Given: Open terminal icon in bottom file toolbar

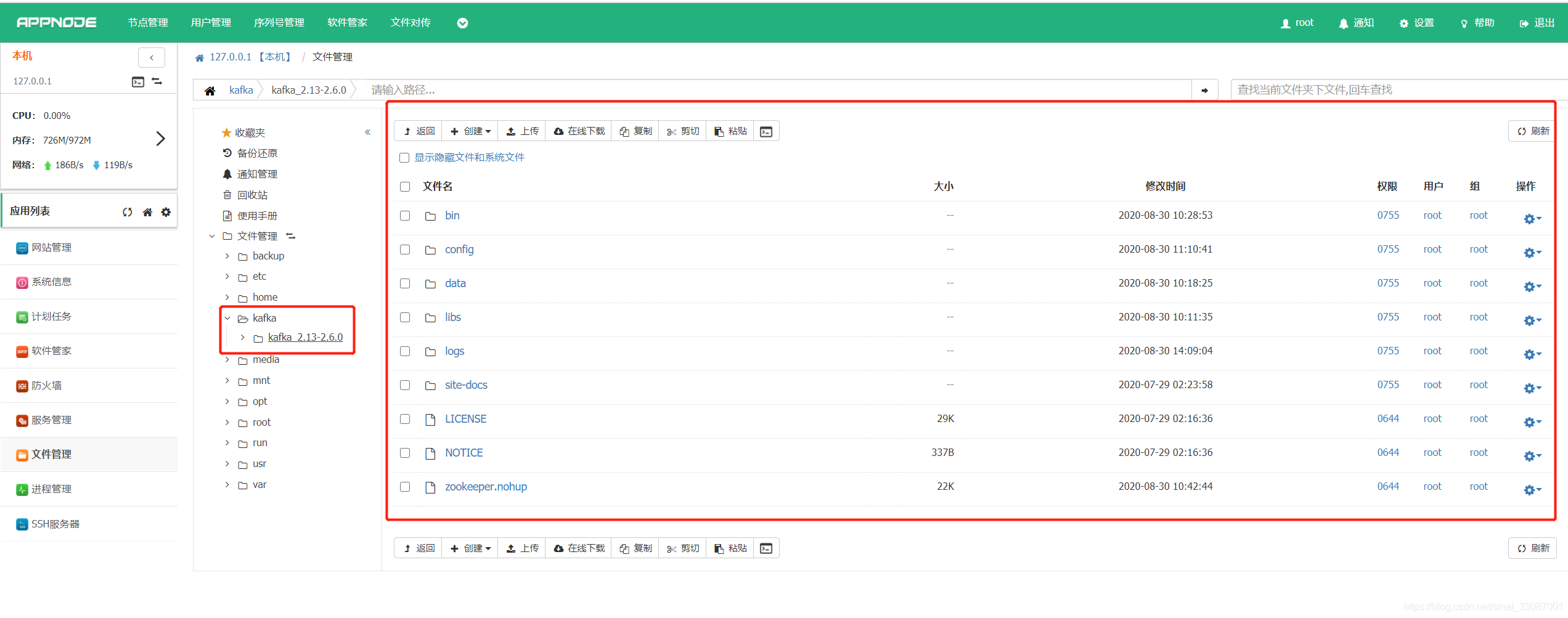Looking at the screenshot, I should pos(766,548).
